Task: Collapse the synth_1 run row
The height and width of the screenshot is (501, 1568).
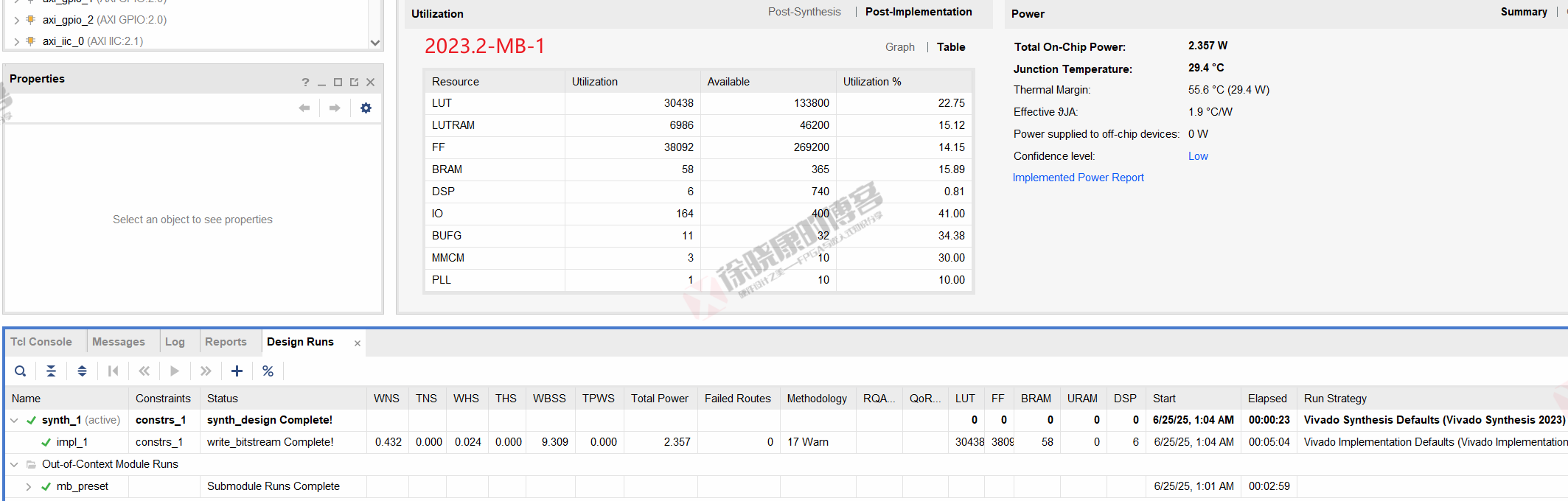Action: tap(14, 421)
